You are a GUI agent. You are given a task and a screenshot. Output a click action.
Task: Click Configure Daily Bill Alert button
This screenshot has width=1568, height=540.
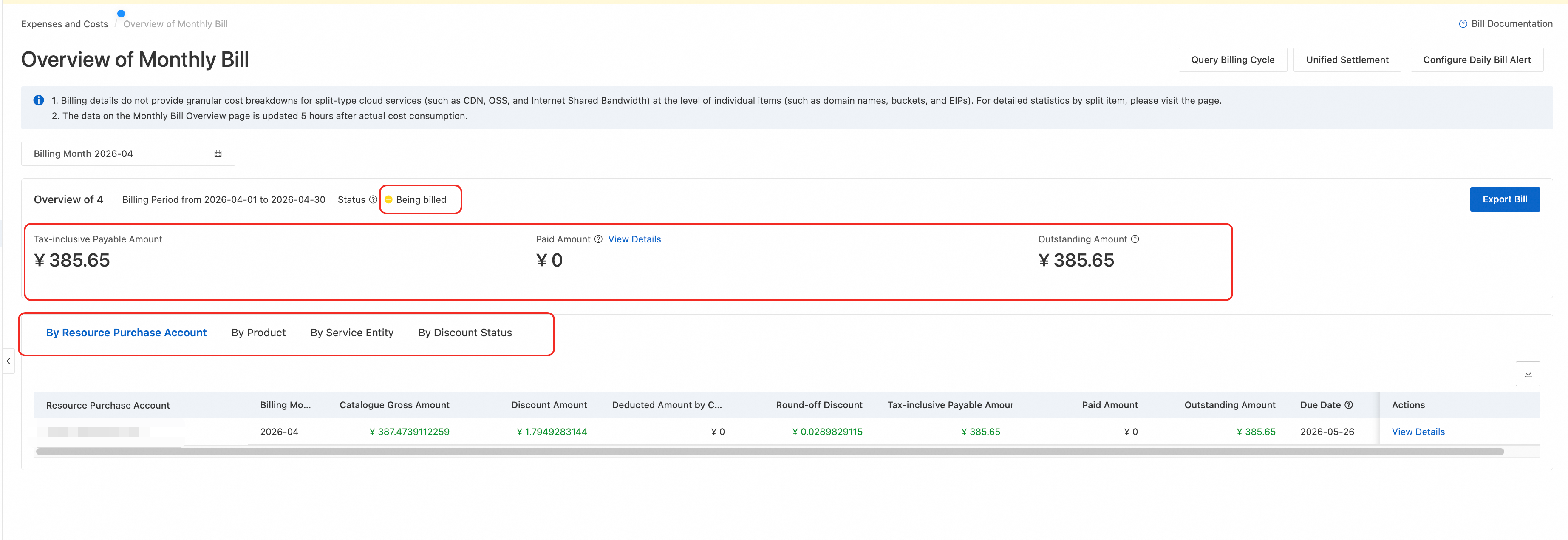1476,60
